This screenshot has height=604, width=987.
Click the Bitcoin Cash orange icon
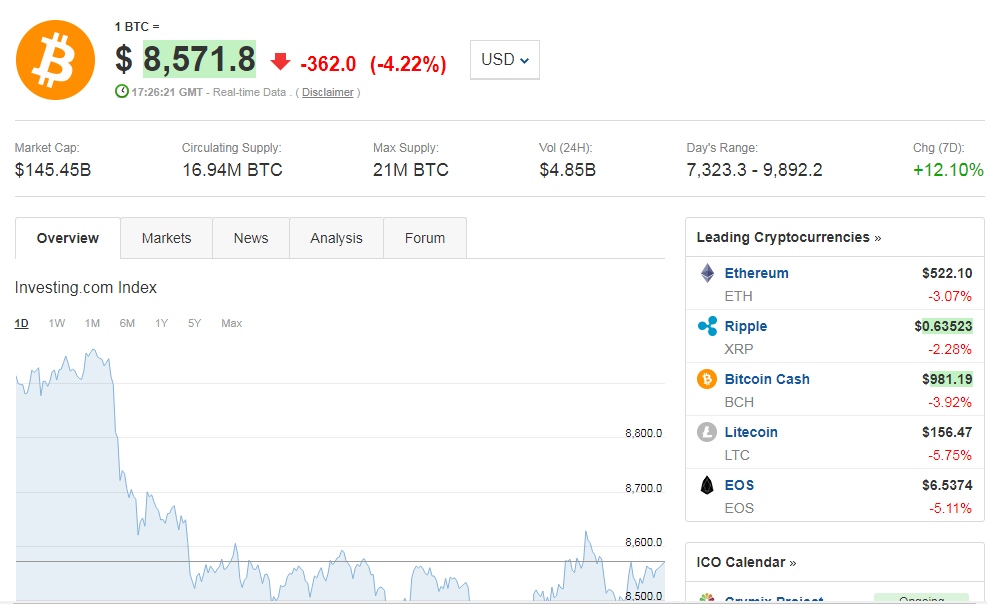[707, 379]
